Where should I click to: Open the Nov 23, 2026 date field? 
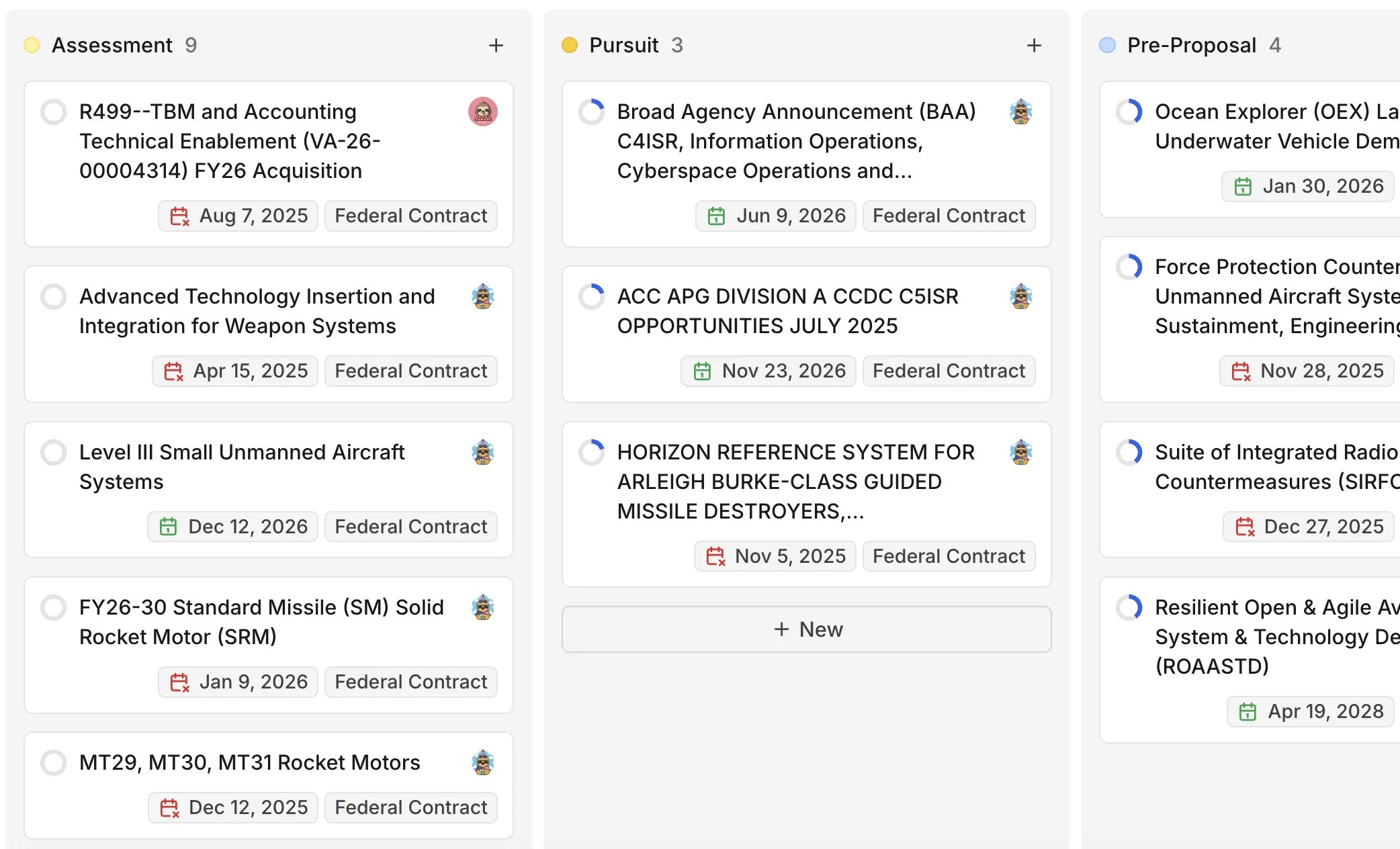coord(769,371)
